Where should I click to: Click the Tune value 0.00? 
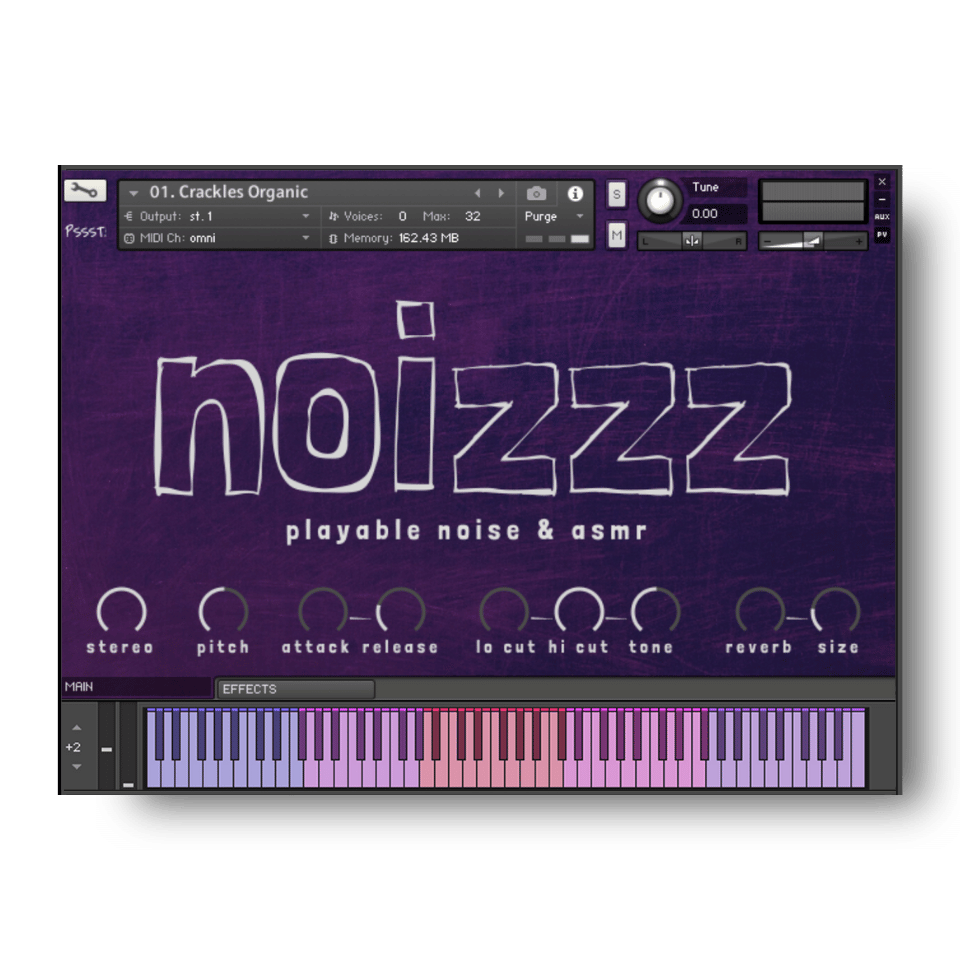point(705,214)
